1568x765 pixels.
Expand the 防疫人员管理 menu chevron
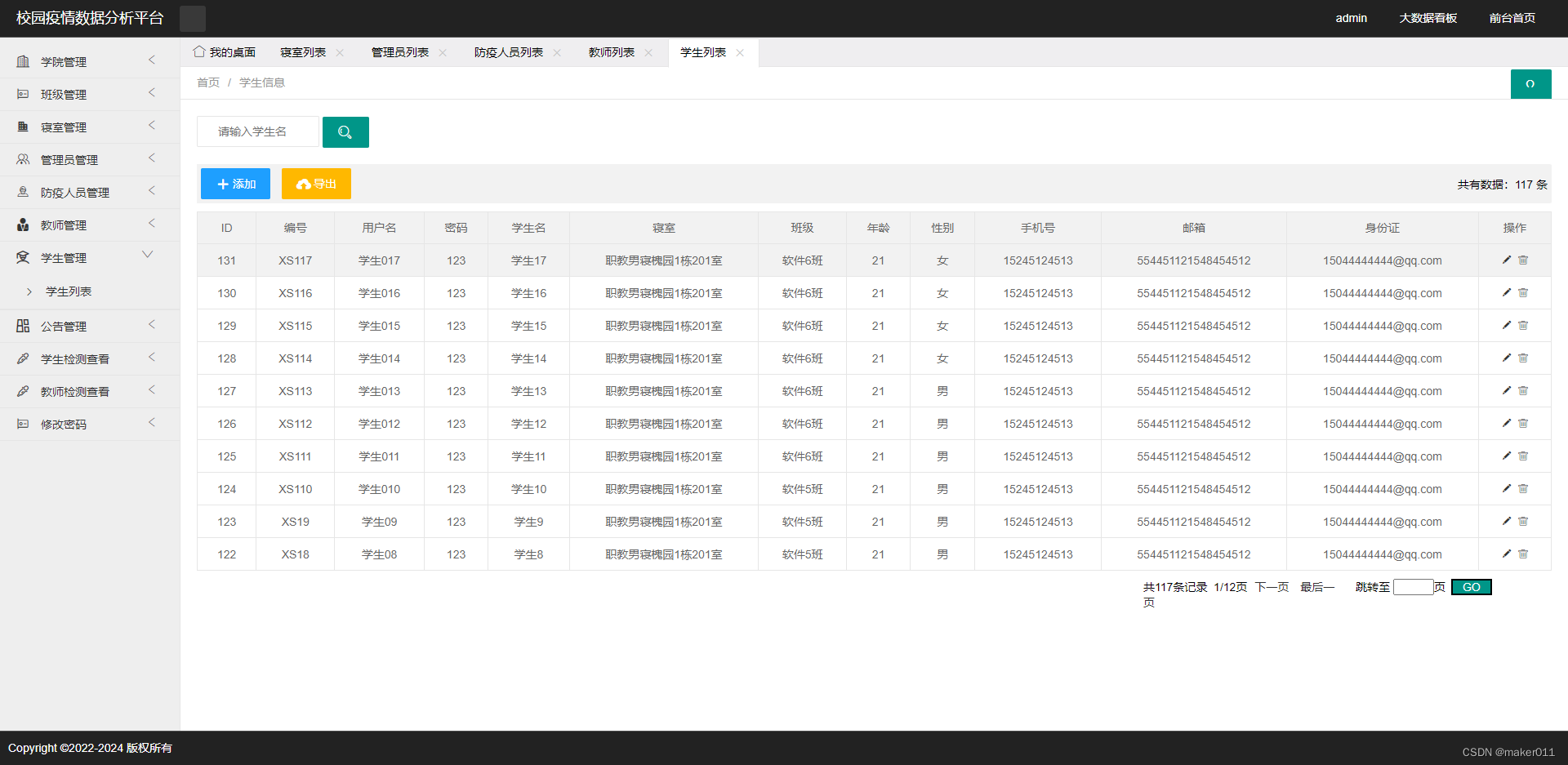(x=152, y=191)
